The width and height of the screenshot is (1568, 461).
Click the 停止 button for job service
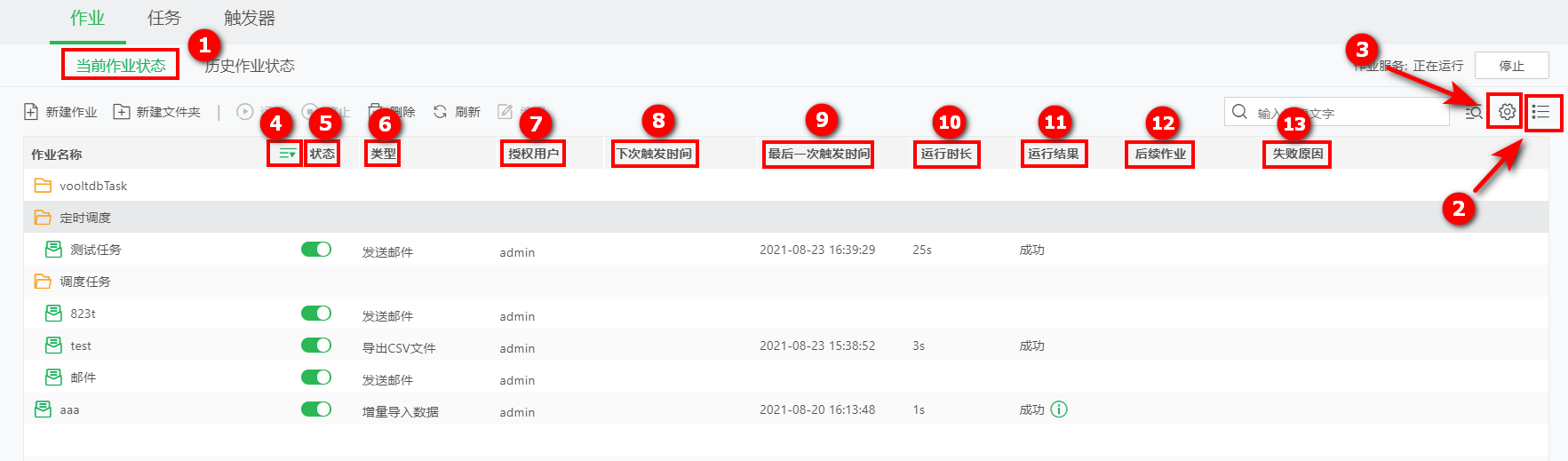[x=1511, y=66]
